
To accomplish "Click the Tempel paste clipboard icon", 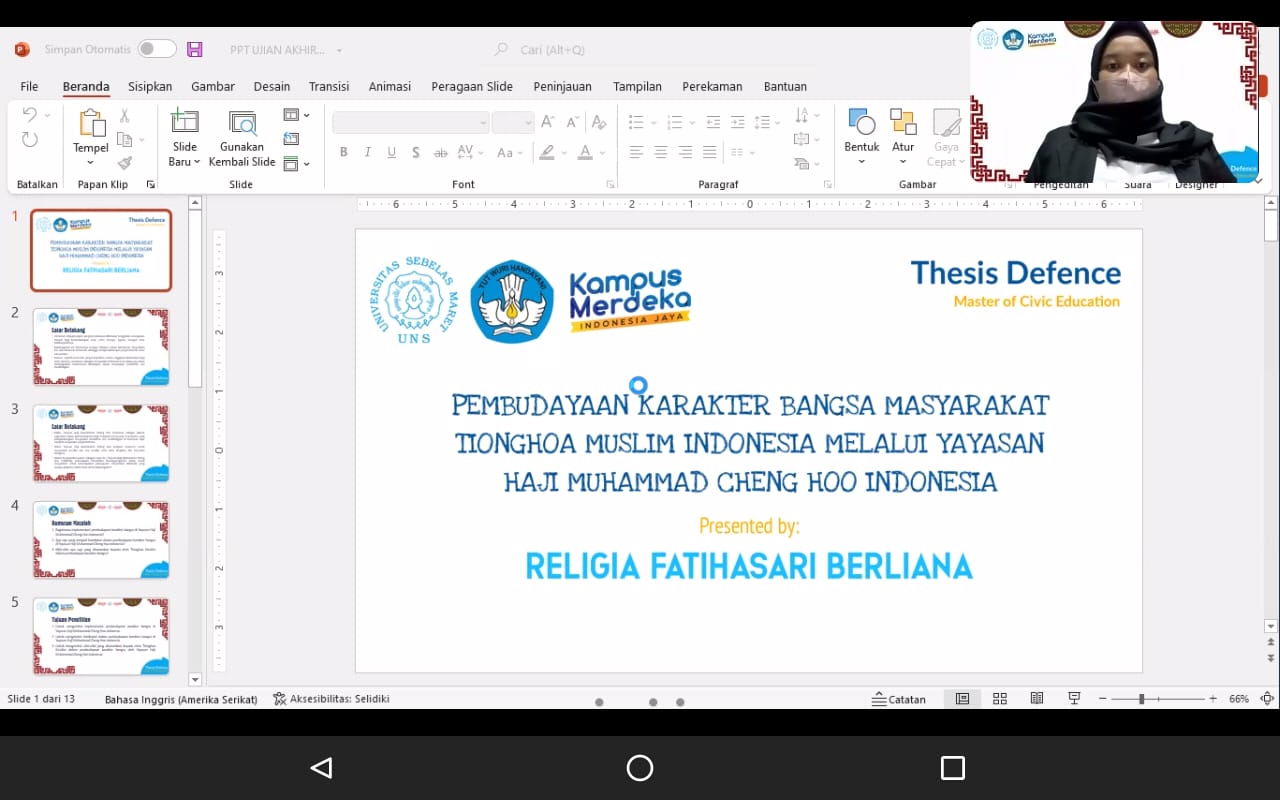I will (91, 124).
